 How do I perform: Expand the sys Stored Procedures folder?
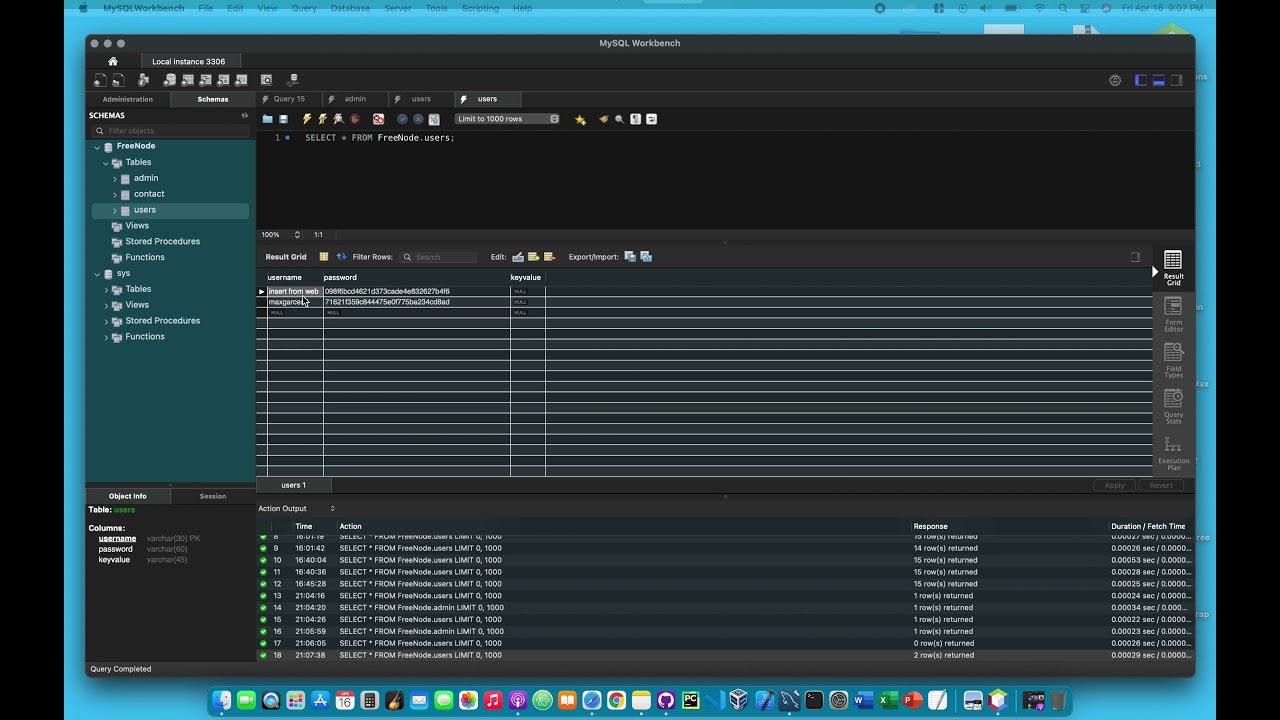tap(106, 321)
